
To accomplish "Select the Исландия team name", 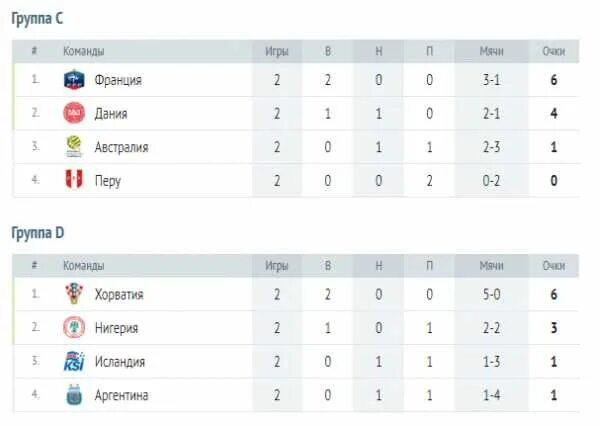I will [x=120, y=362].
